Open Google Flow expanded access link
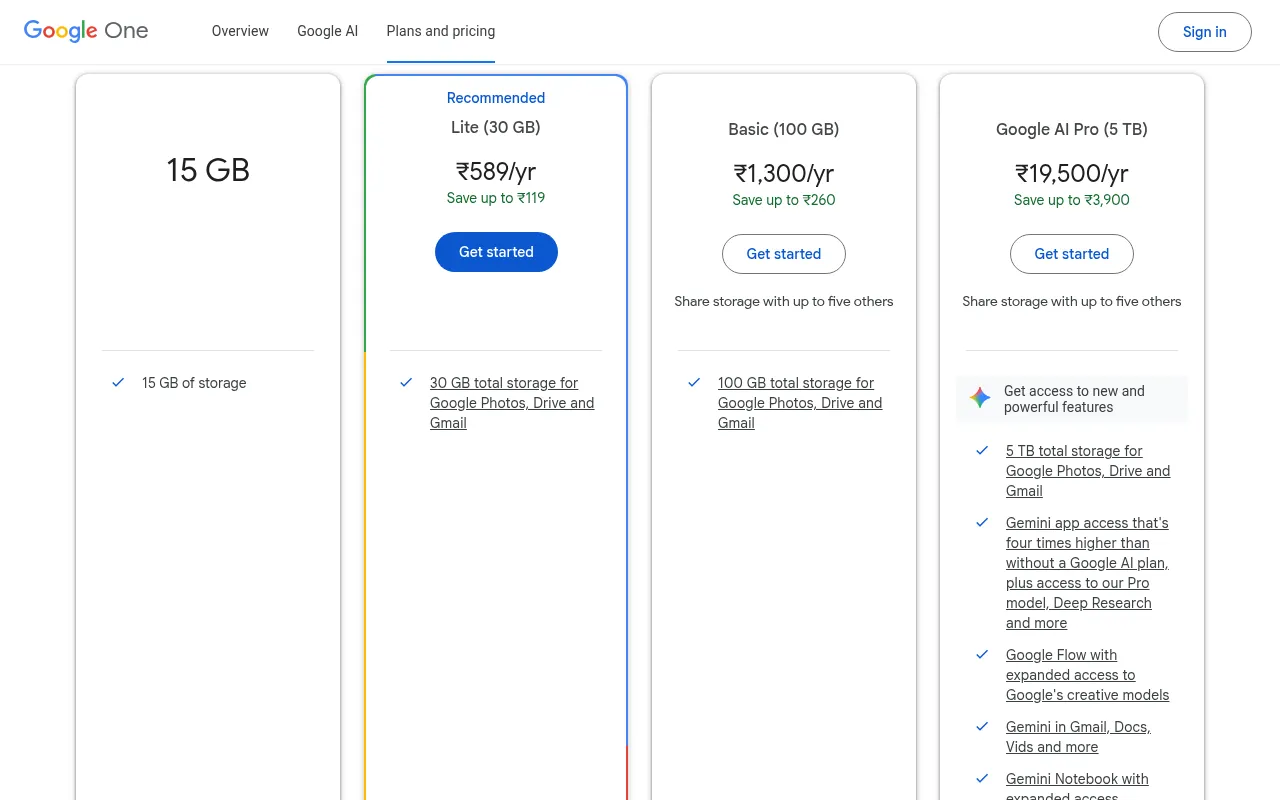1280x800 pixels. point(1087,675)
